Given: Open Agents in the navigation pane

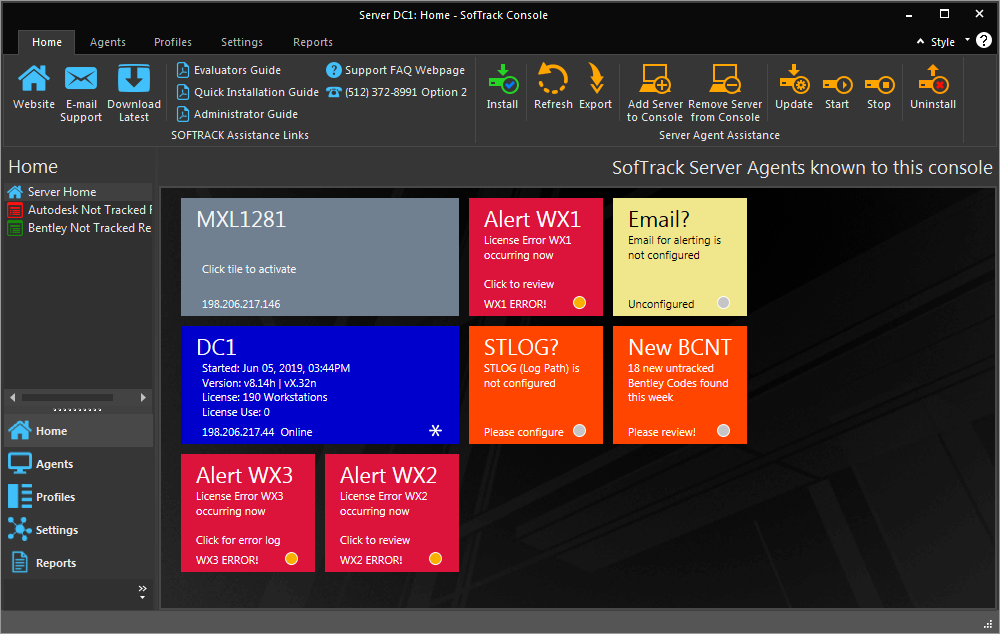Looking at the screenshot, I should click(78, 464).
